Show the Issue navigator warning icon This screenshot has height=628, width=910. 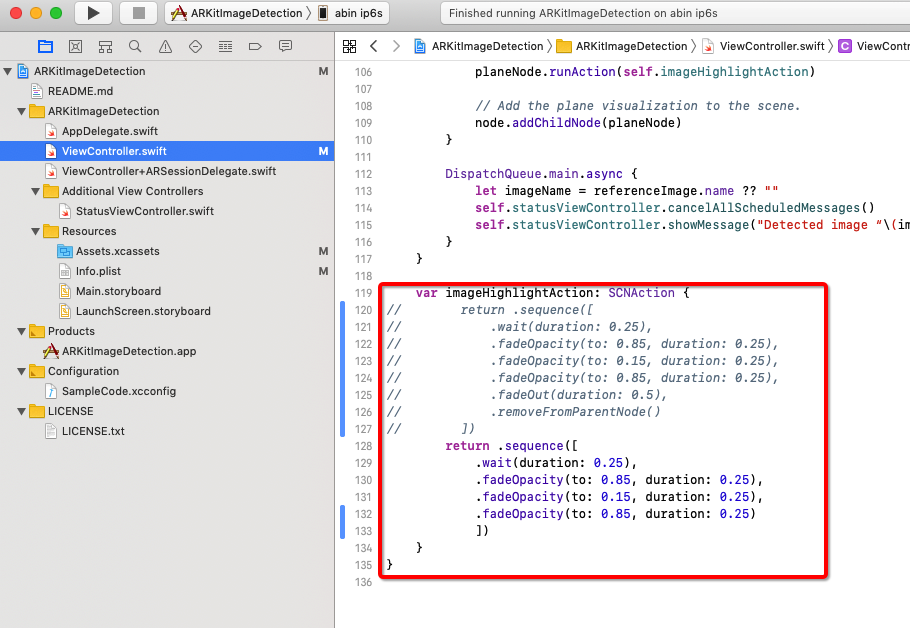(x=165, y=46)
